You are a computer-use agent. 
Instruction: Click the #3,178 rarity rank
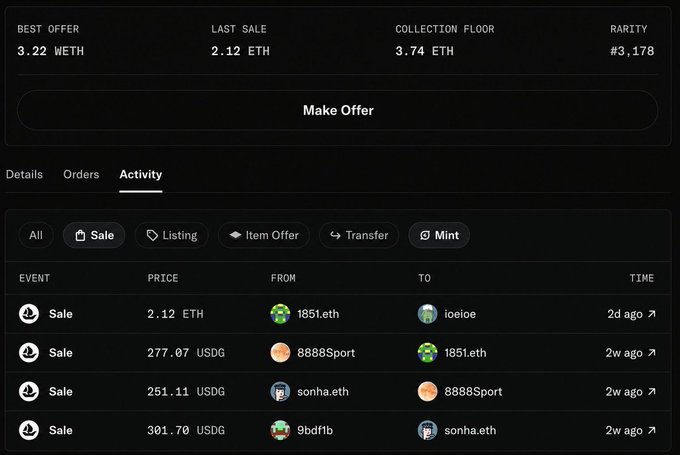[632, 51]
